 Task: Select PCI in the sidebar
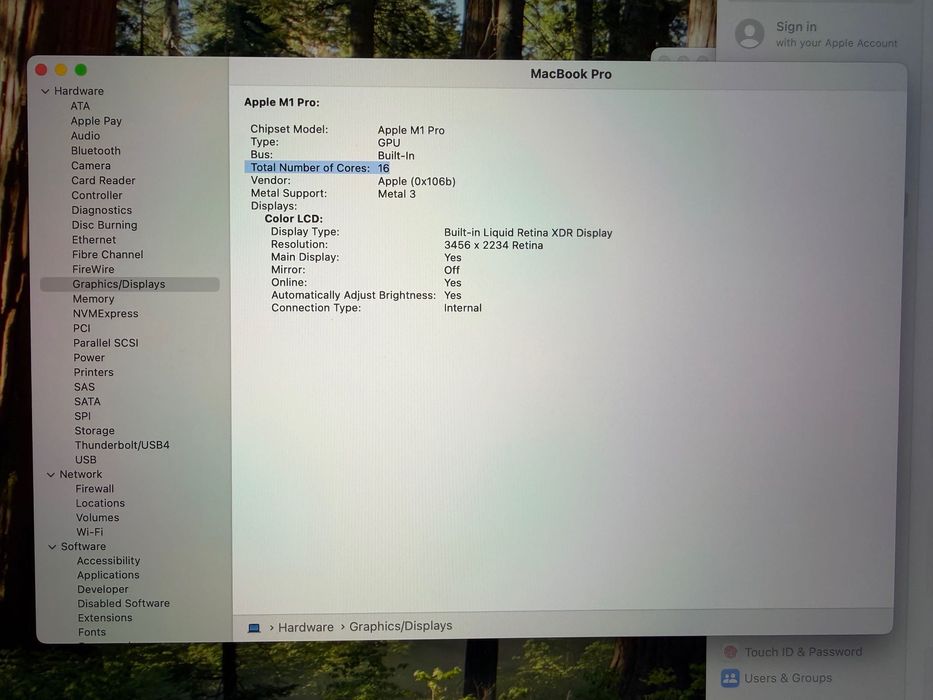(82, 329)
